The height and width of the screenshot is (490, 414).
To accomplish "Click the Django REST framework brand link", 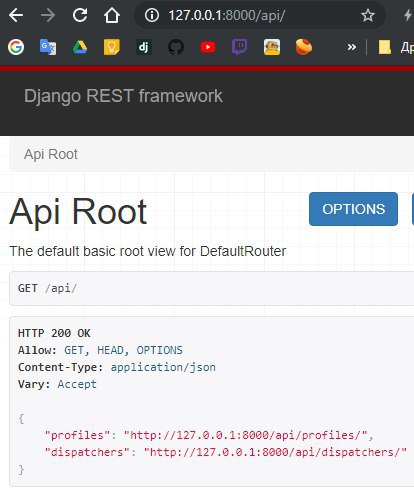I will 123,96.
